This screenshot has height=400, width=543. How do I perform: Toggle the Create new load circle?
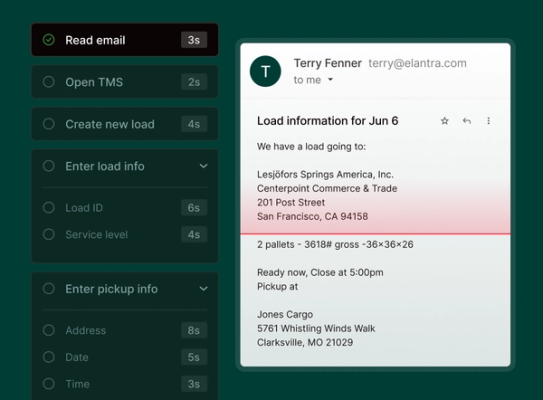(x=49, y=124)
